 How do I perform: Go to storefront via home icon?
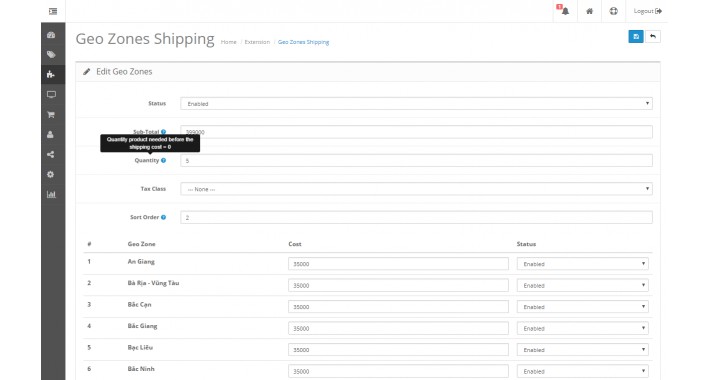(589, 11)
